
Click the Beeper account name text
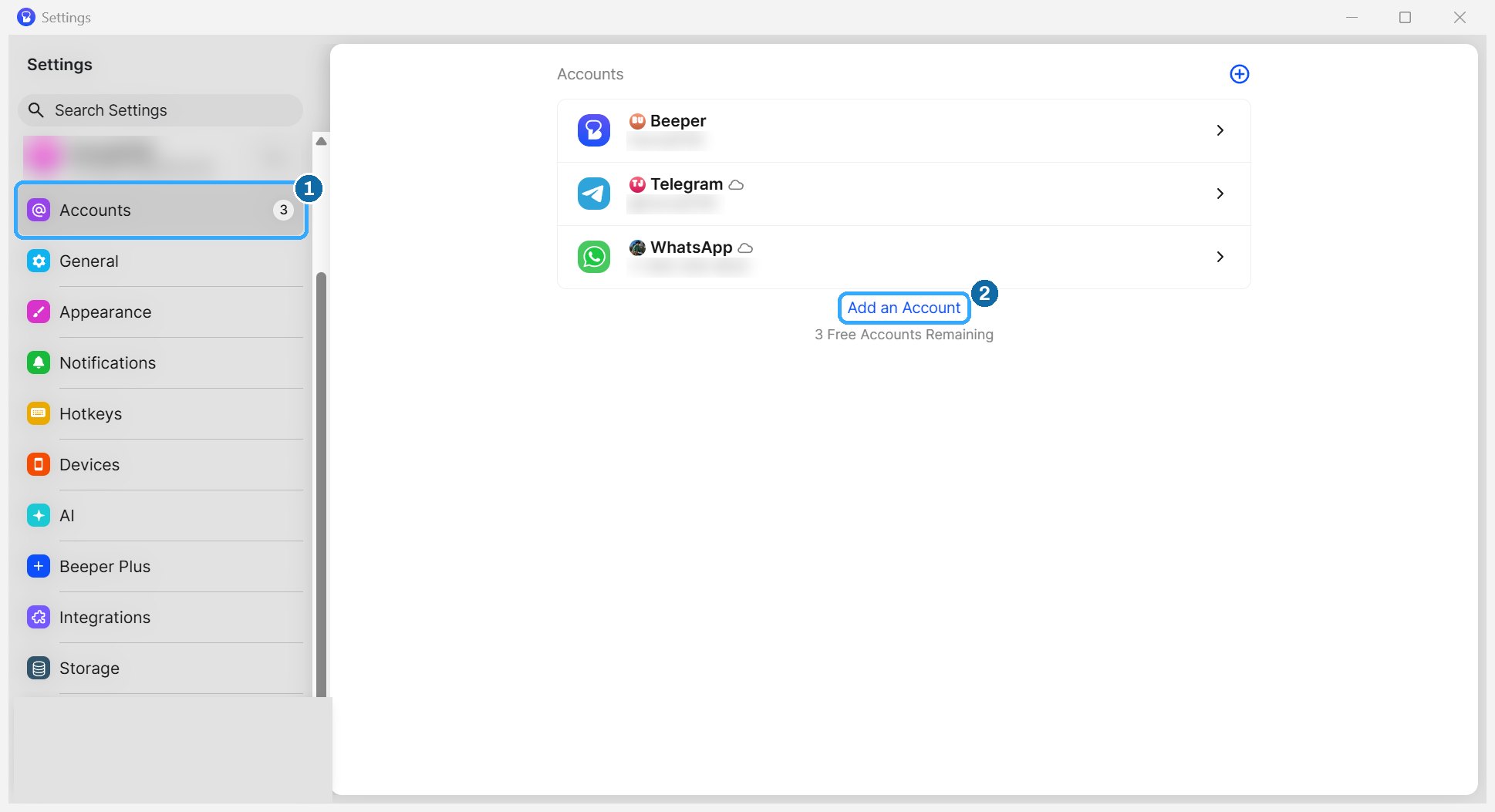[x=678, y=121]
